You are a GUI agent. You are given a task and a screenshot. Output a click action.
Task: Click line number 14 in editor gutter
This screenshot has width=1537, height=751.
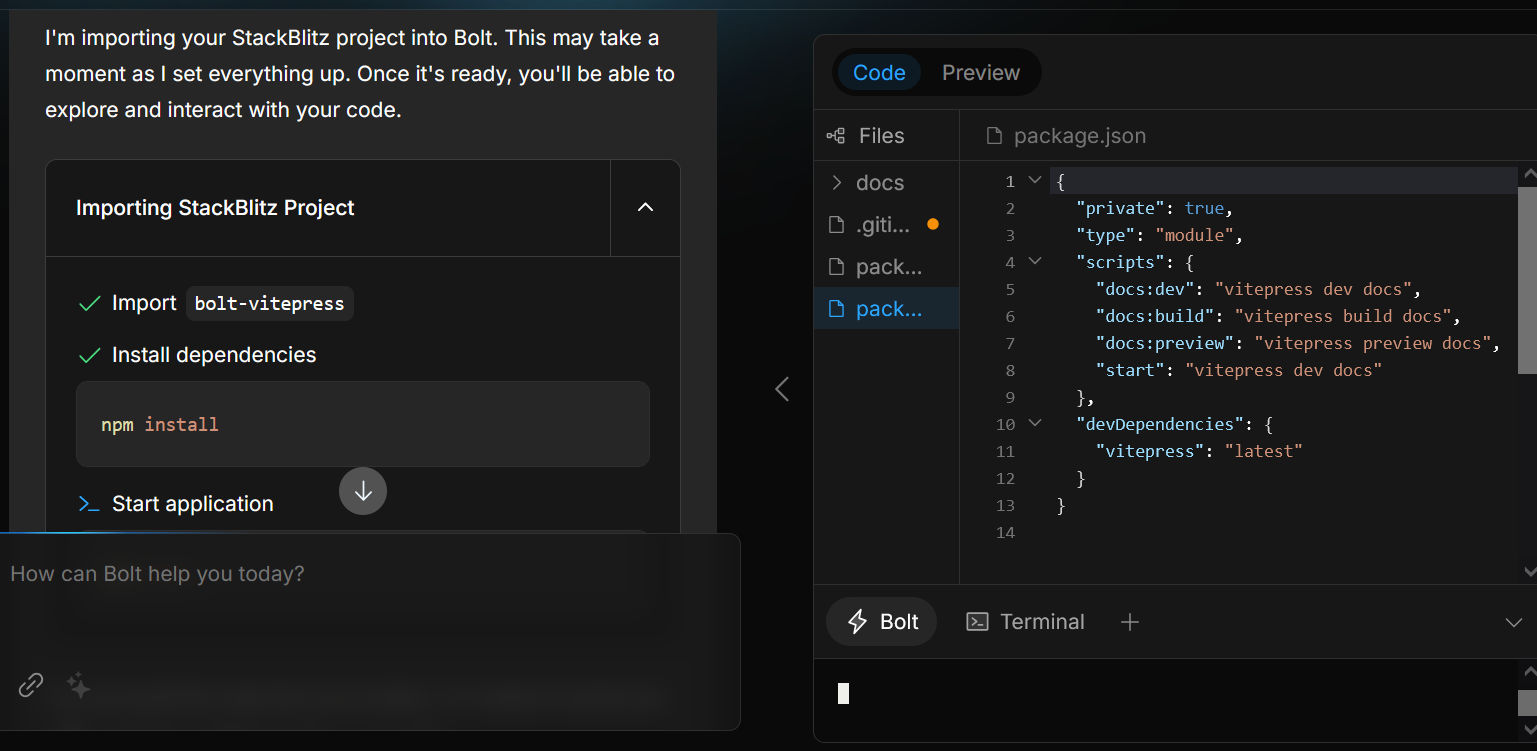[x=1005, y=532]
